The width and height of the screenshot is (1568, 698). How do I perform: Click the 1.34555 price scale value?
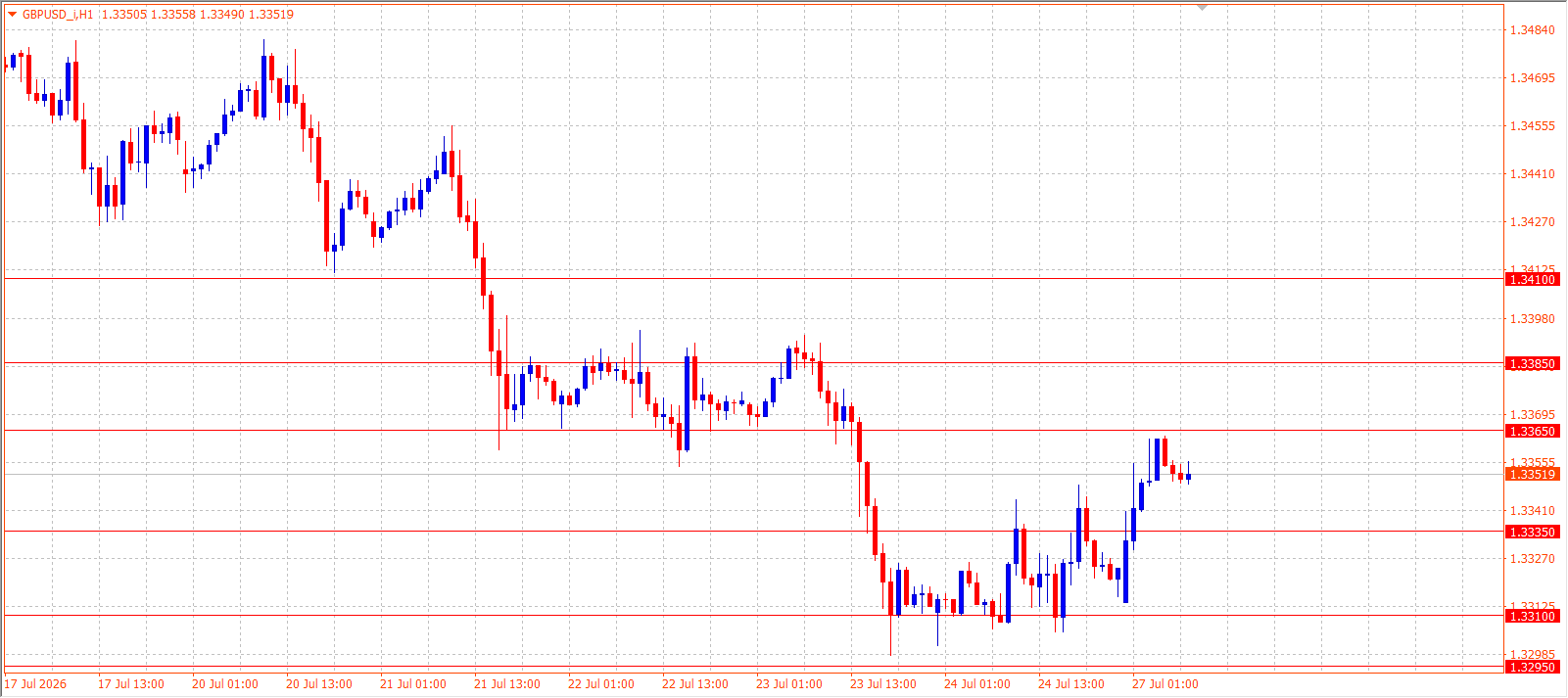point(1532,126)
